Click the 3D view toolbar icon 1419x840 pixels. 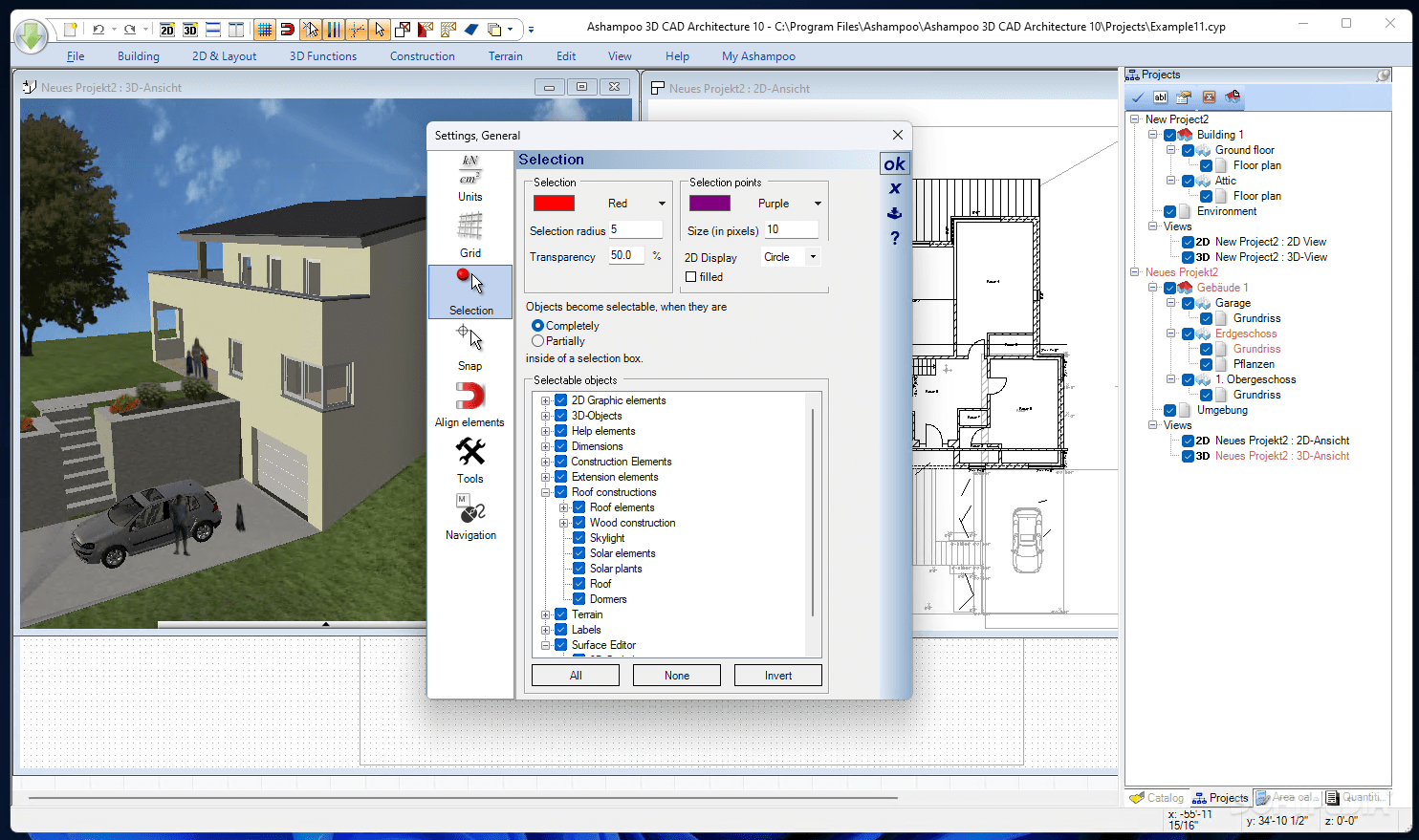coord(189,30)
